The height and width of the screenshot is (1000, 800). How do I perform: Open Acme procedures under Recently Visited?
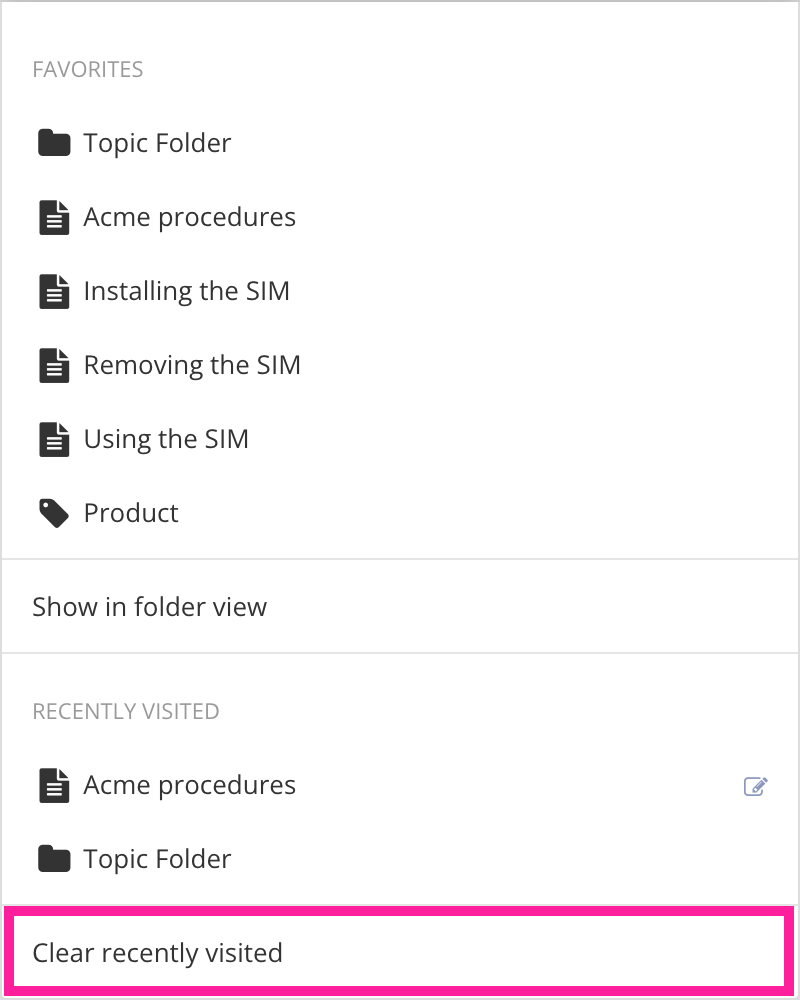189,785
